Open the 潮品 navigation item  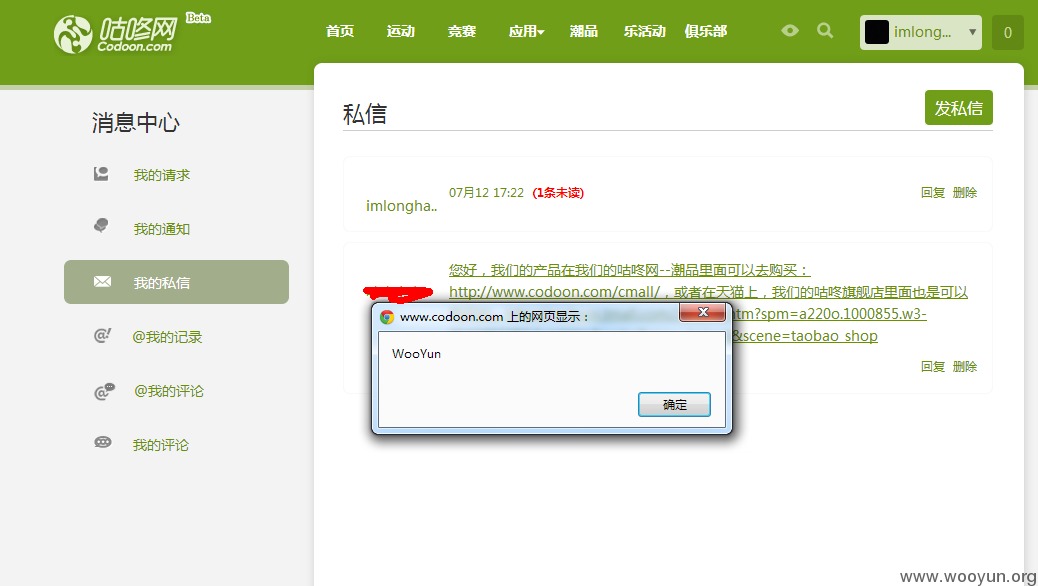(583, 31)
